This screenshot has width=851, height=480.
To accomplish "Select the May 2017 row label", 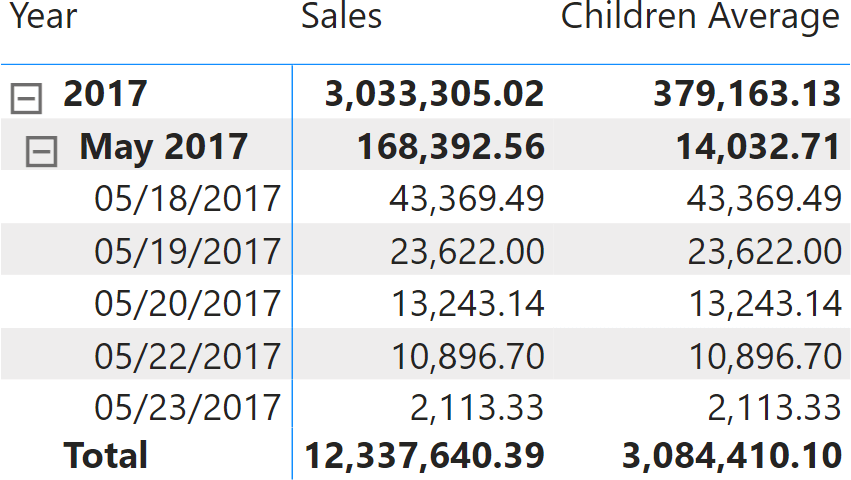I will (163, 147).
